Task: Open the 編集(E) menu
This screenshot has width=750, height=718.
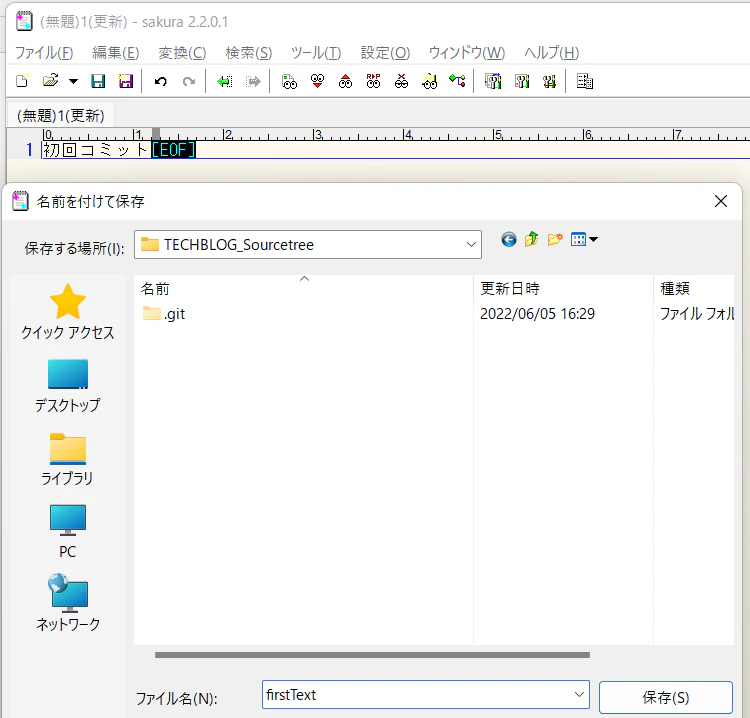Action: pyautogui.click(x=115, y=53)
